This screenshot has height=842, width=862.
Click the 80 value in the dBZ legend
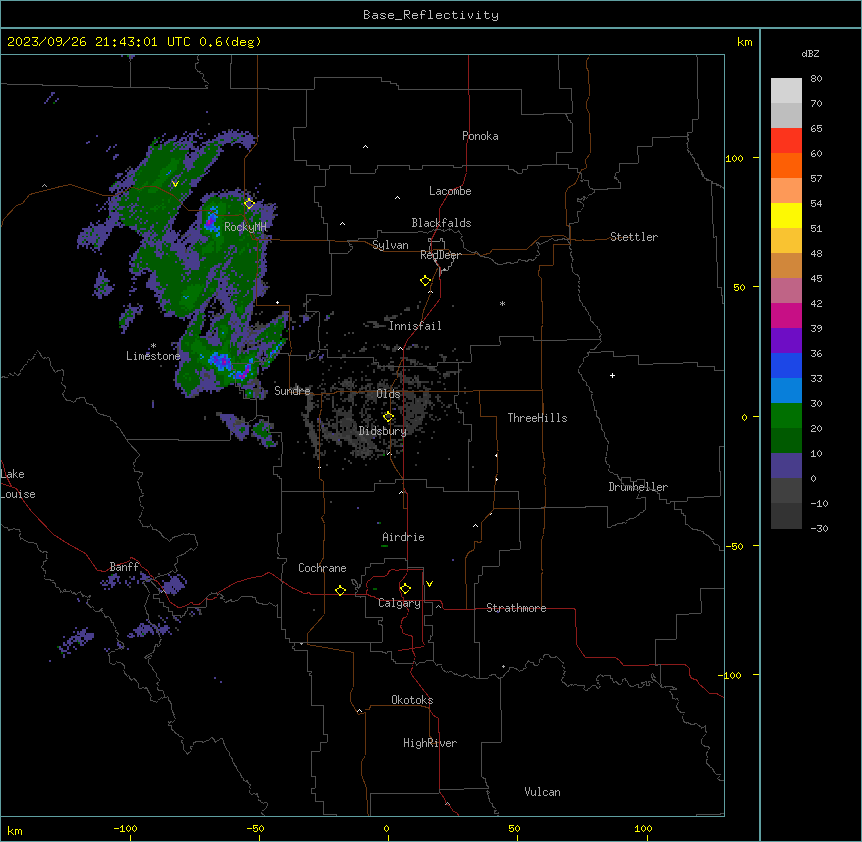pyautogui.click(x=816, y=79)
